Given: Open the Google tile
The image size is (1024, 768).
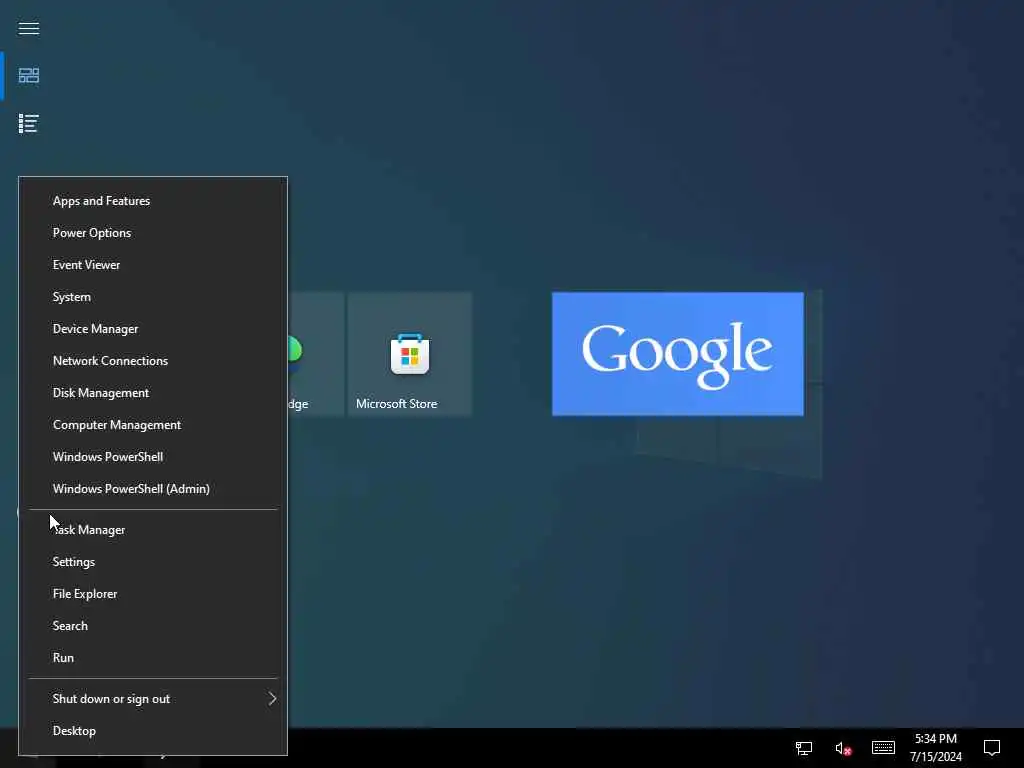Looking at the screenshot, I should point(678,354).
